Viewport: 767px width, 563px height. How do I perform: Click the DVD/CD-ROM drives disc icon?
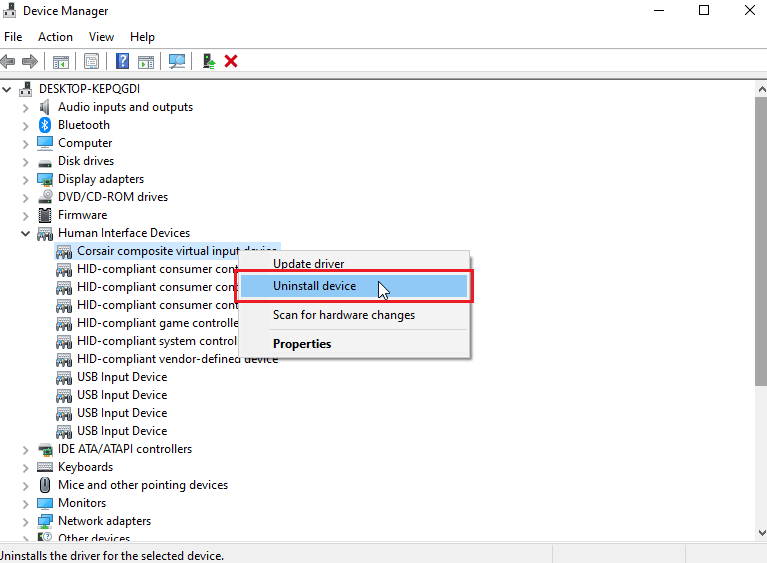click(45, 197)
